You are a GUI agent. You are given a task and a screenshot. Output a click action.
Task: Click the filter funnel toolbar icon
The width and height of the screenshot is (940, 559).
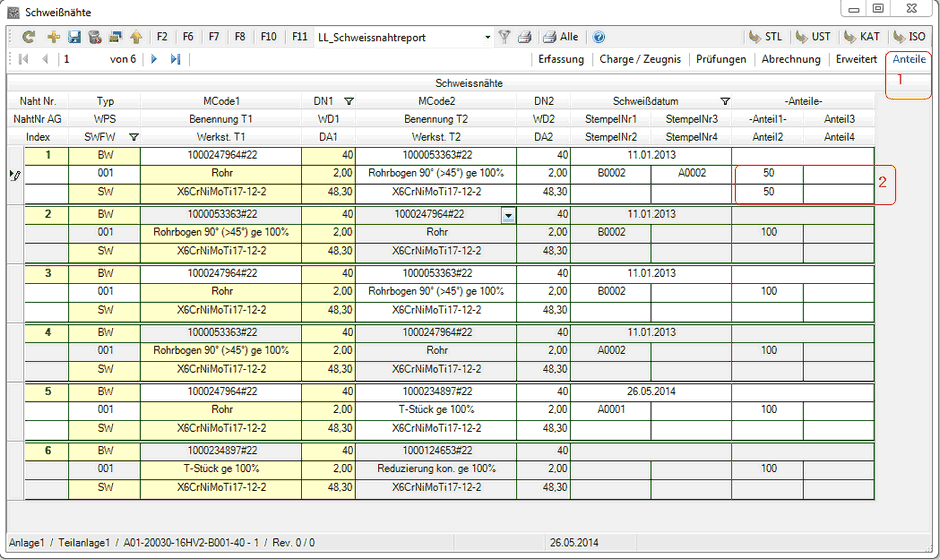[505, 37]
